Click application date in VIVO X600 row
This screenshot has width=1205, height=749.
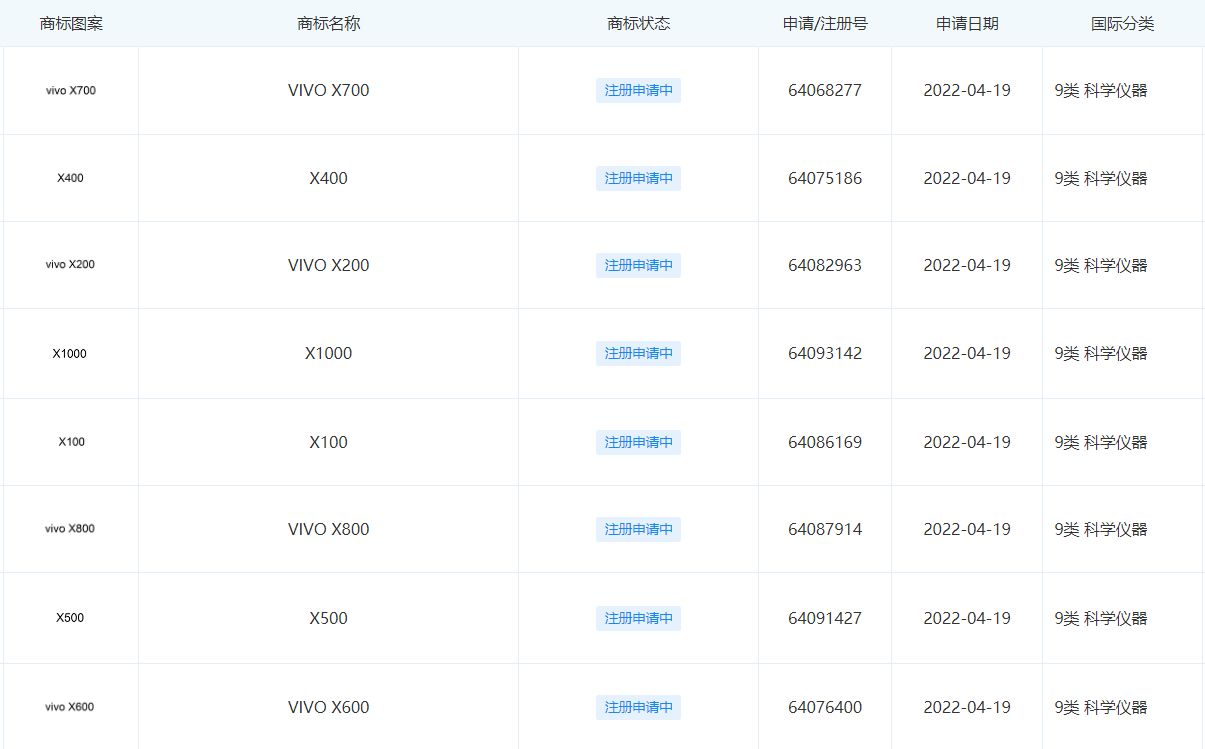pyautogui.click(x=967, y=707)
